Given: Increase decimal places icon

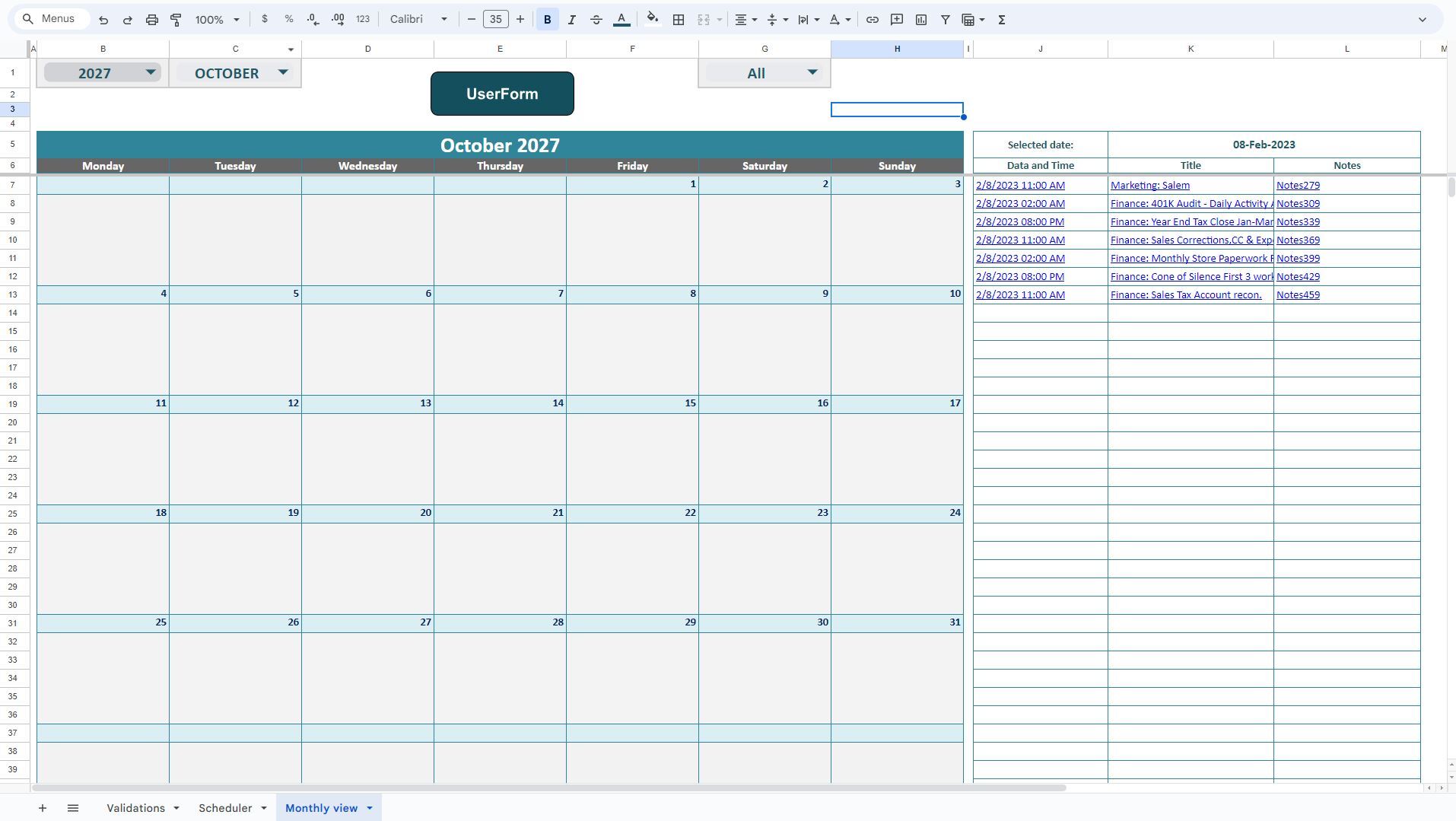Looking at the screenshot, I should 338,20.
